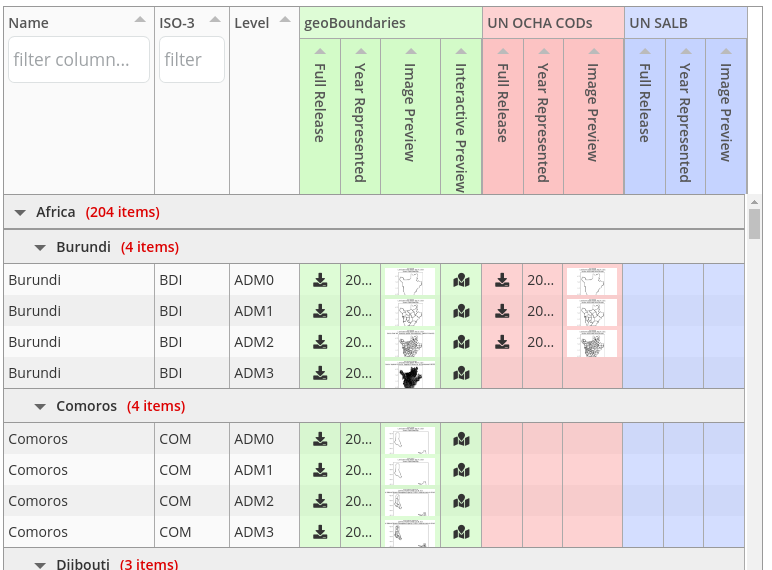Open interactive map preview for Burundi ADM1
Image resolution: width=772 pixels, height=570 pixels.
click(461, 311)
